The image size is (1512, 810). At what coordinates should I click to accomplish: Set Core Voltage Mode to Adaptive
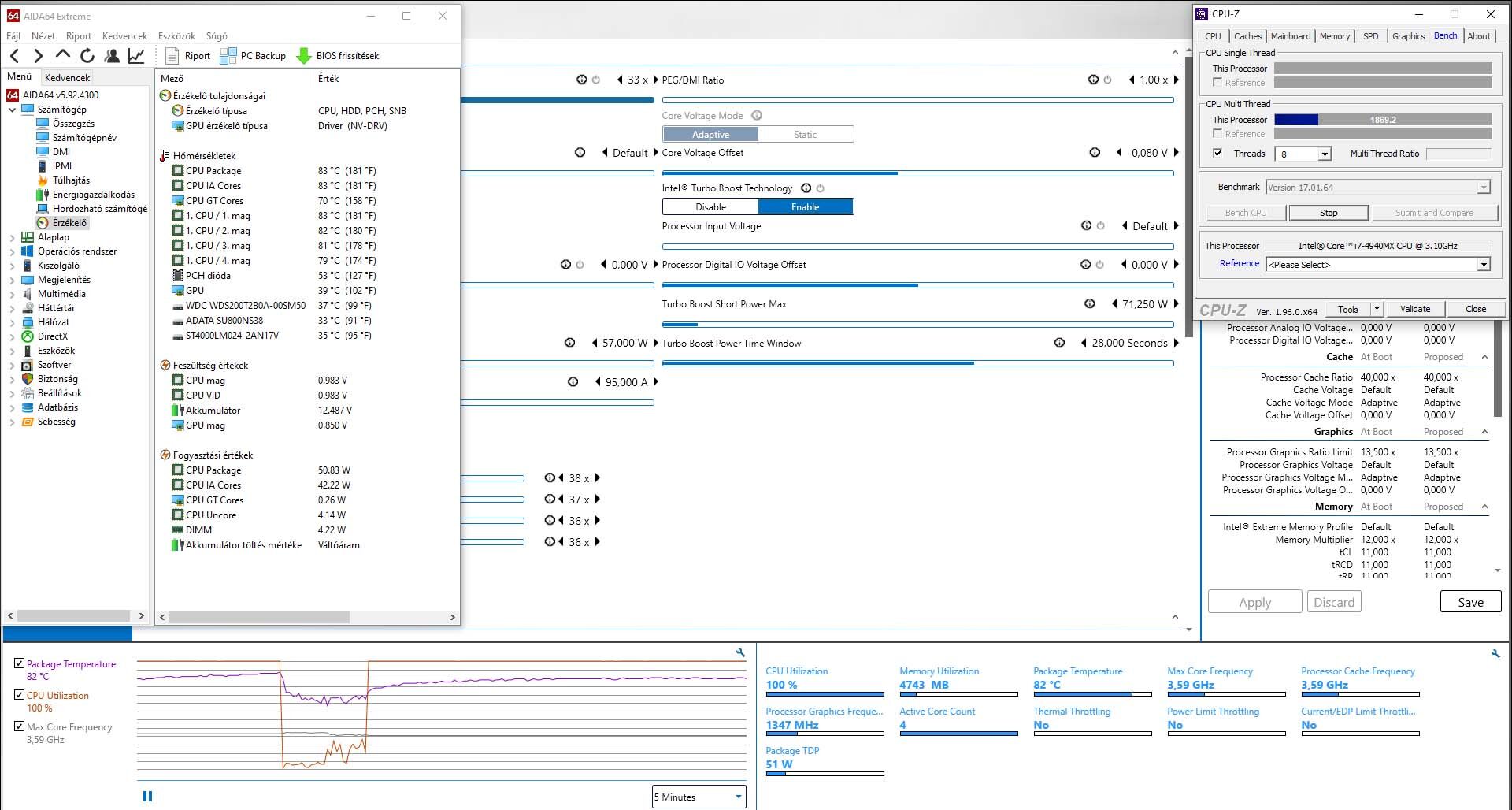(710, 135)
